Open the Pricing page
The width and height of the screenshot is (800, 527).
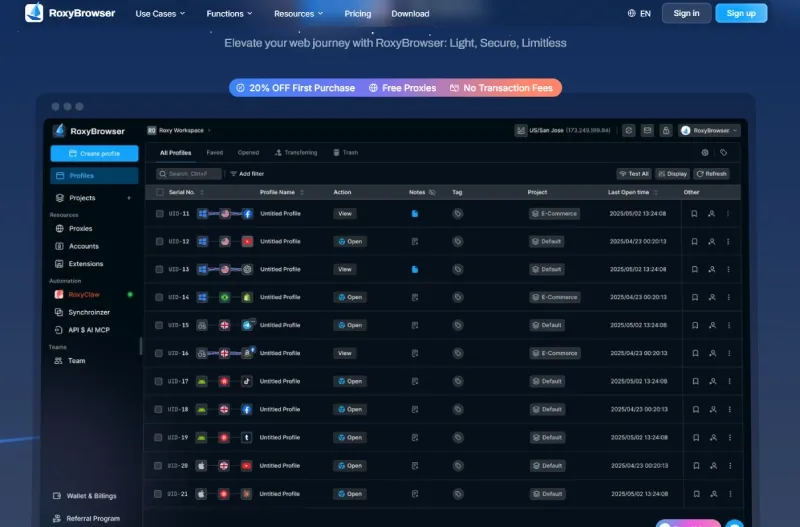(x=358, y=14)
